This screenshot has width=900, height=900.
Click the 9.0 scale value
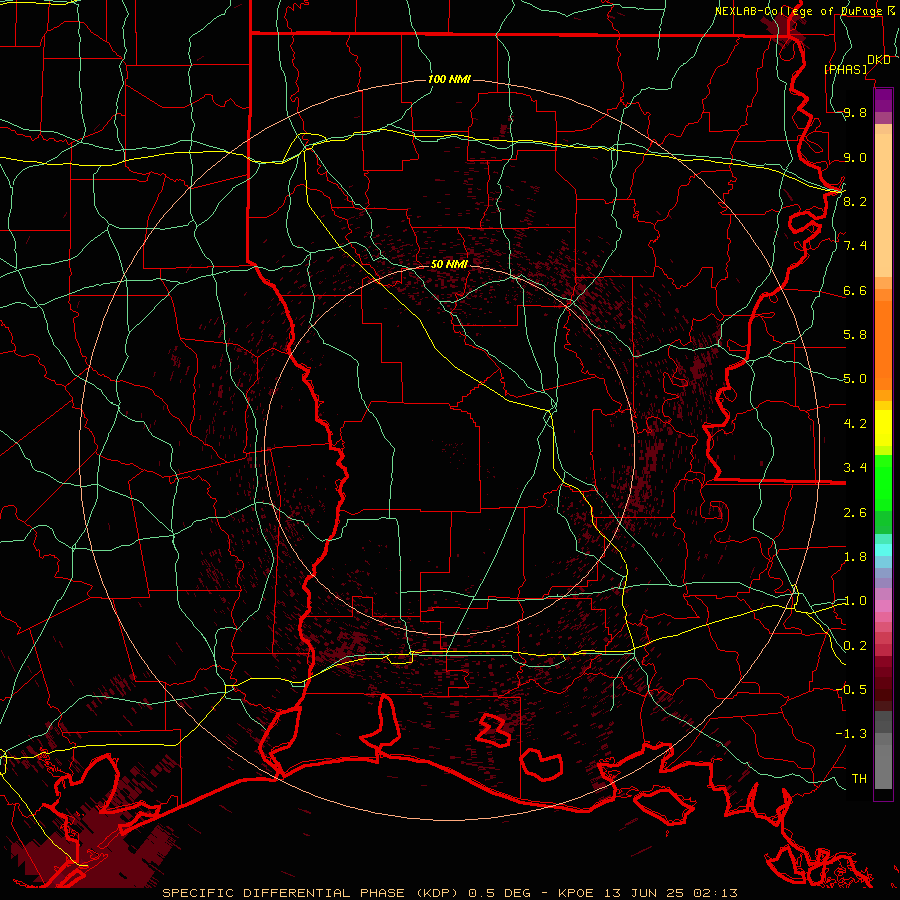(855, 157)
